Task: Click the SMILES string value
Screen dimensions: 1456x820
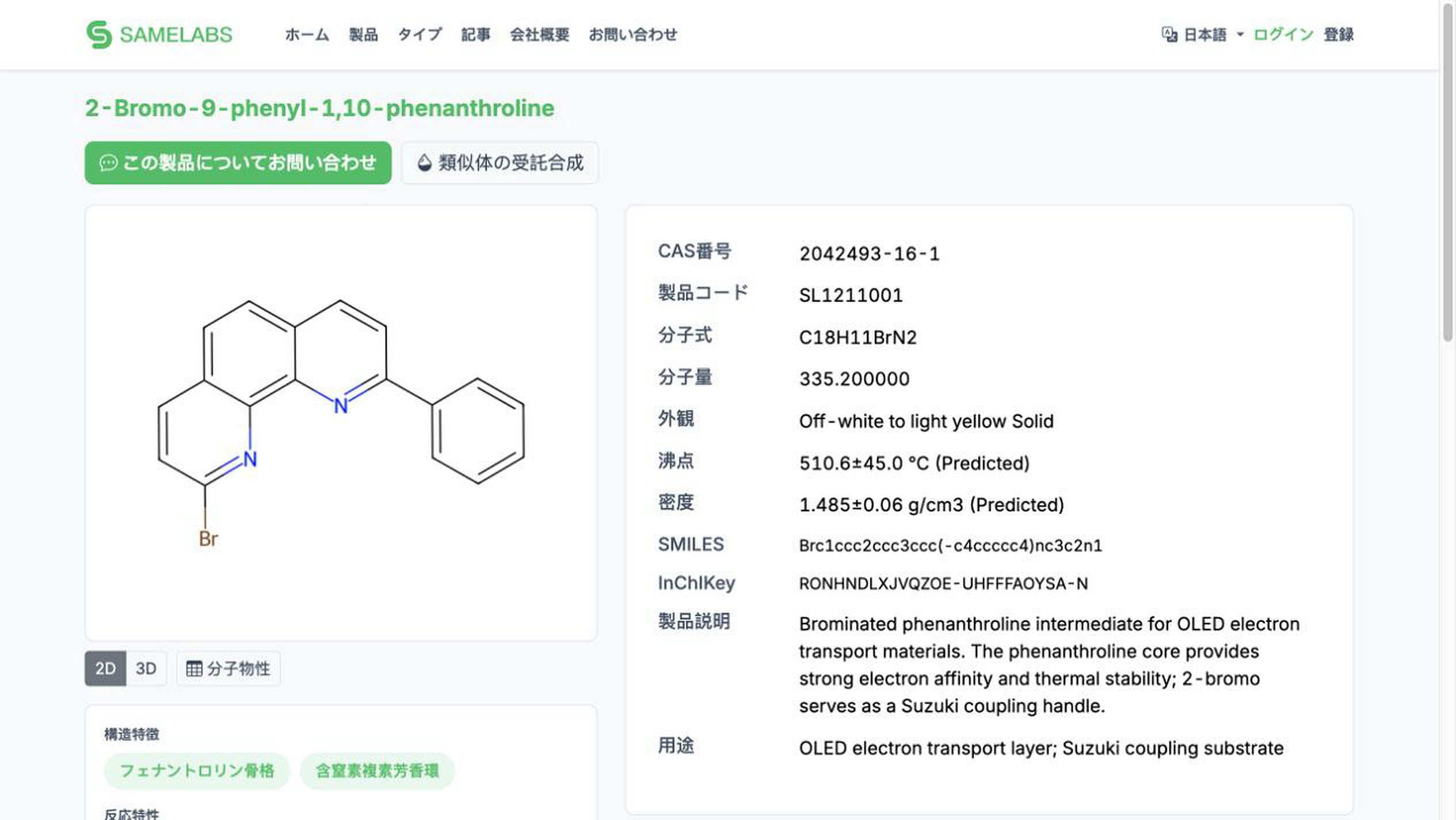Action: tap(950, 545)
